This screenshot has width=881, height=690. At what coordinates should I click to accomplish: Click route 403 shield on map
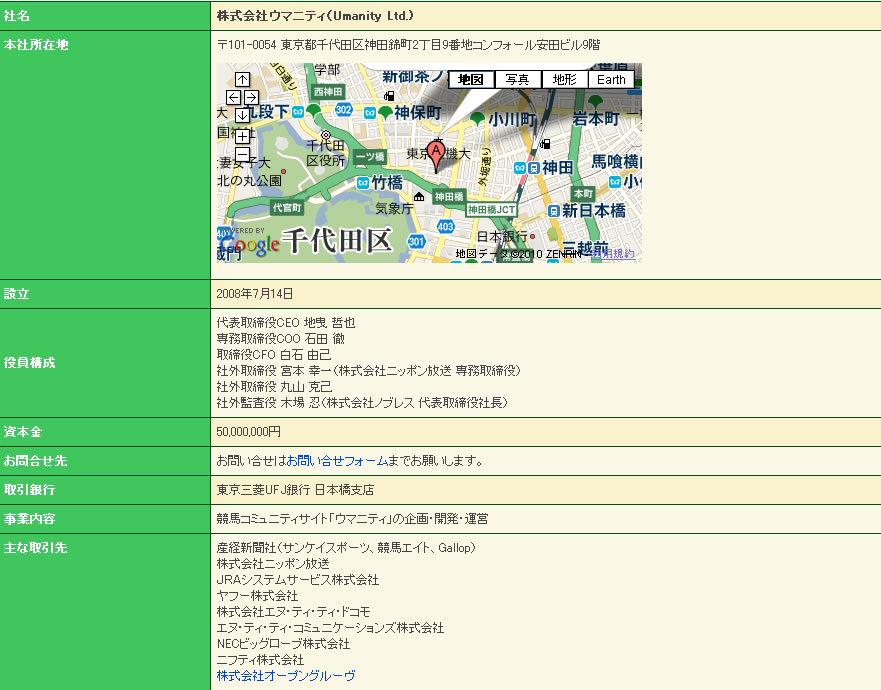445,226
